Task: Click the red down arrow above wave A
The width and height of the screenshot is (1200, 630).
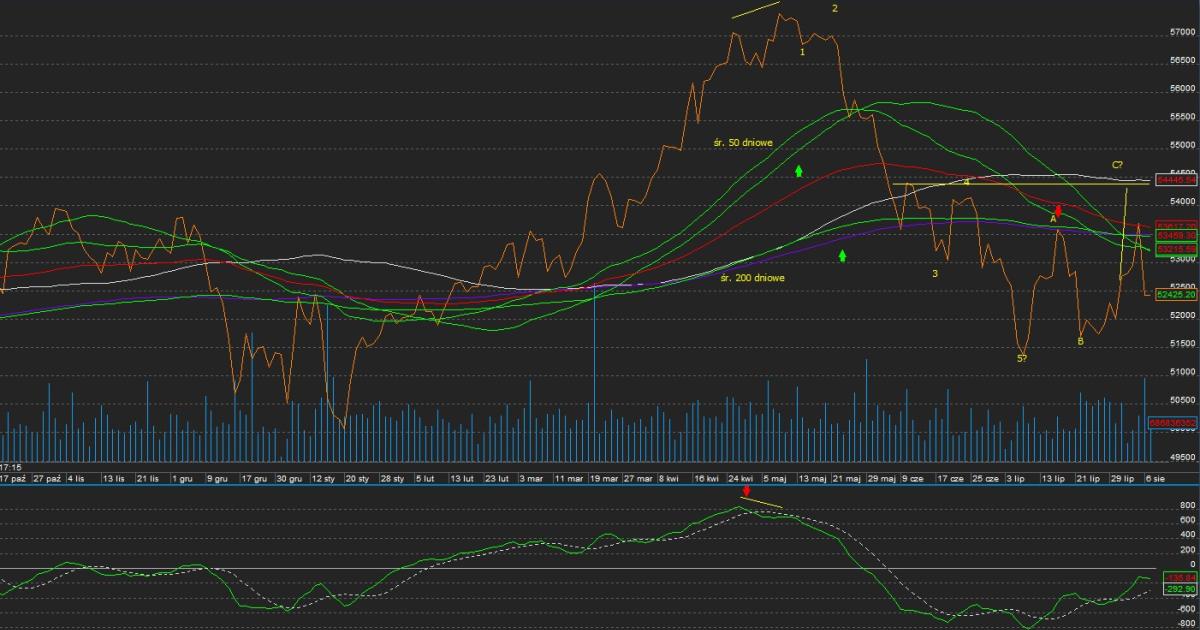Action: pyautogui.click(x=1058, y=210)
